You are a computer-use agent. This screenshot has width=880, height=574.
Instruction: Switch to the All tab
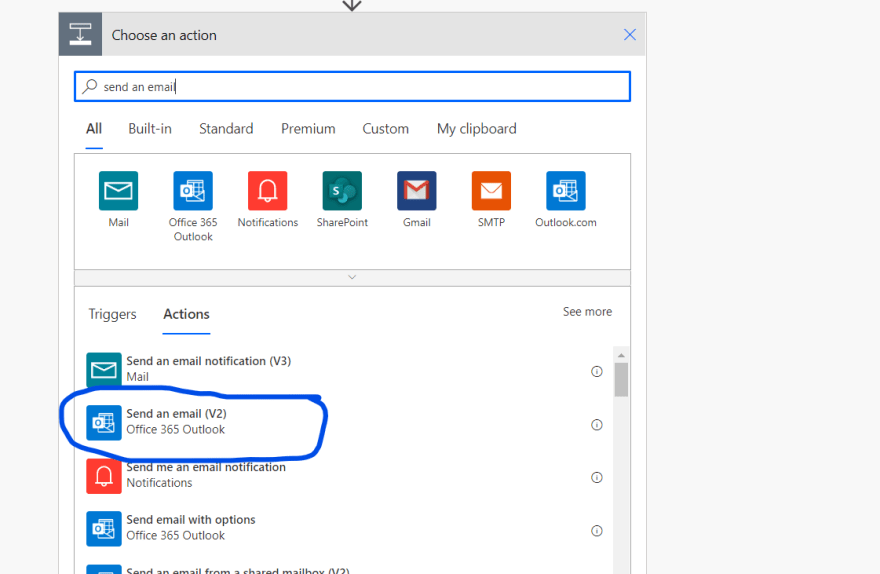[x=94, y=129]
